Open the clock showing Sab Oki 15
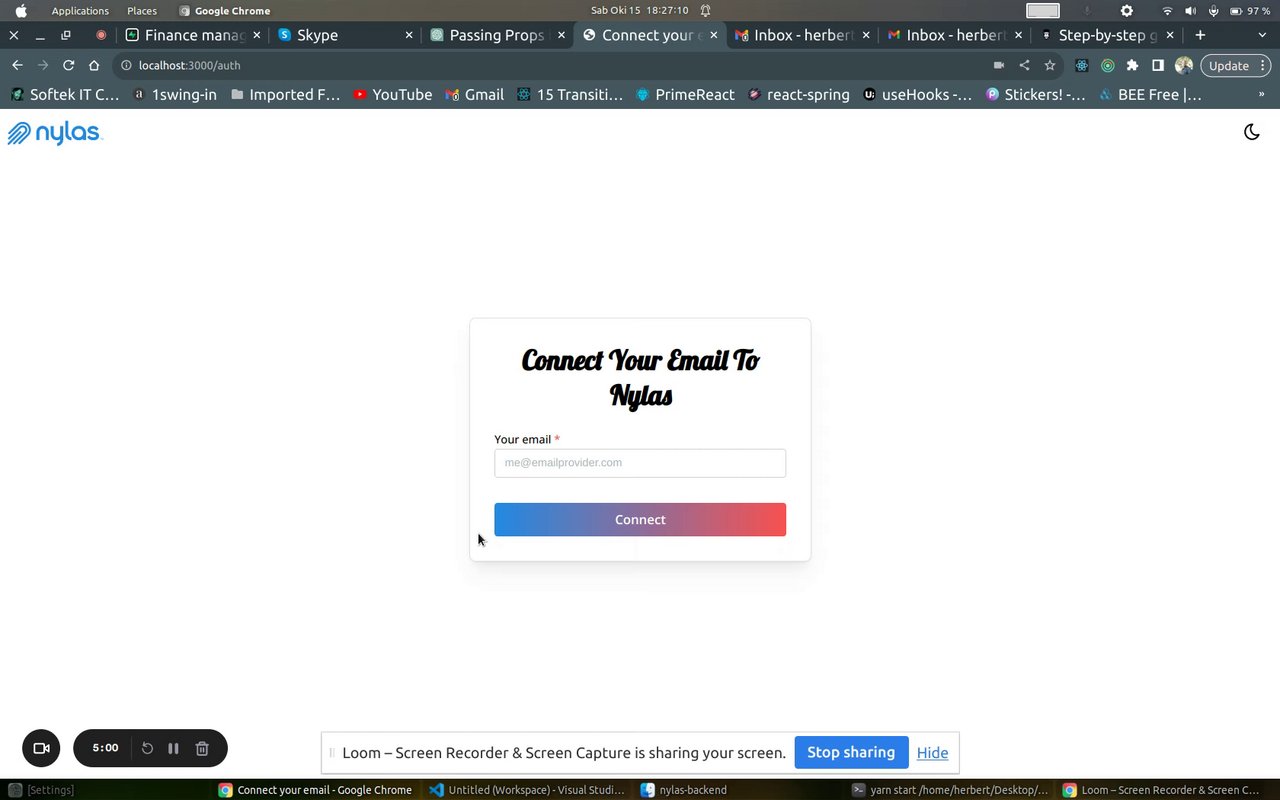 (640, 11)
